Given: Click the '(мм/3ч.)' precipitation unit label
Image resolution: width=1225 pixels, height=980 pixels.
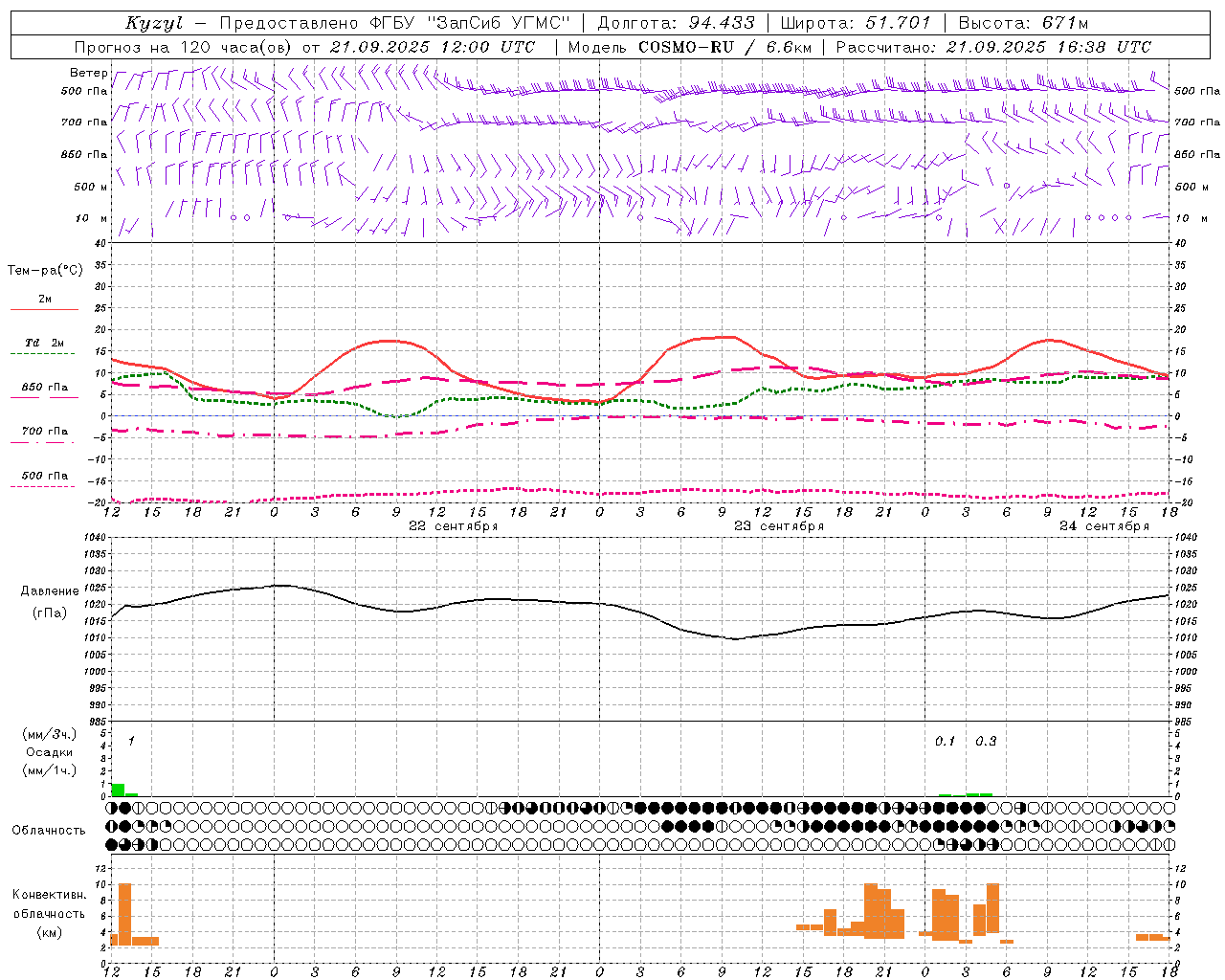Looking at the screenshot, I should coord(50,734).
